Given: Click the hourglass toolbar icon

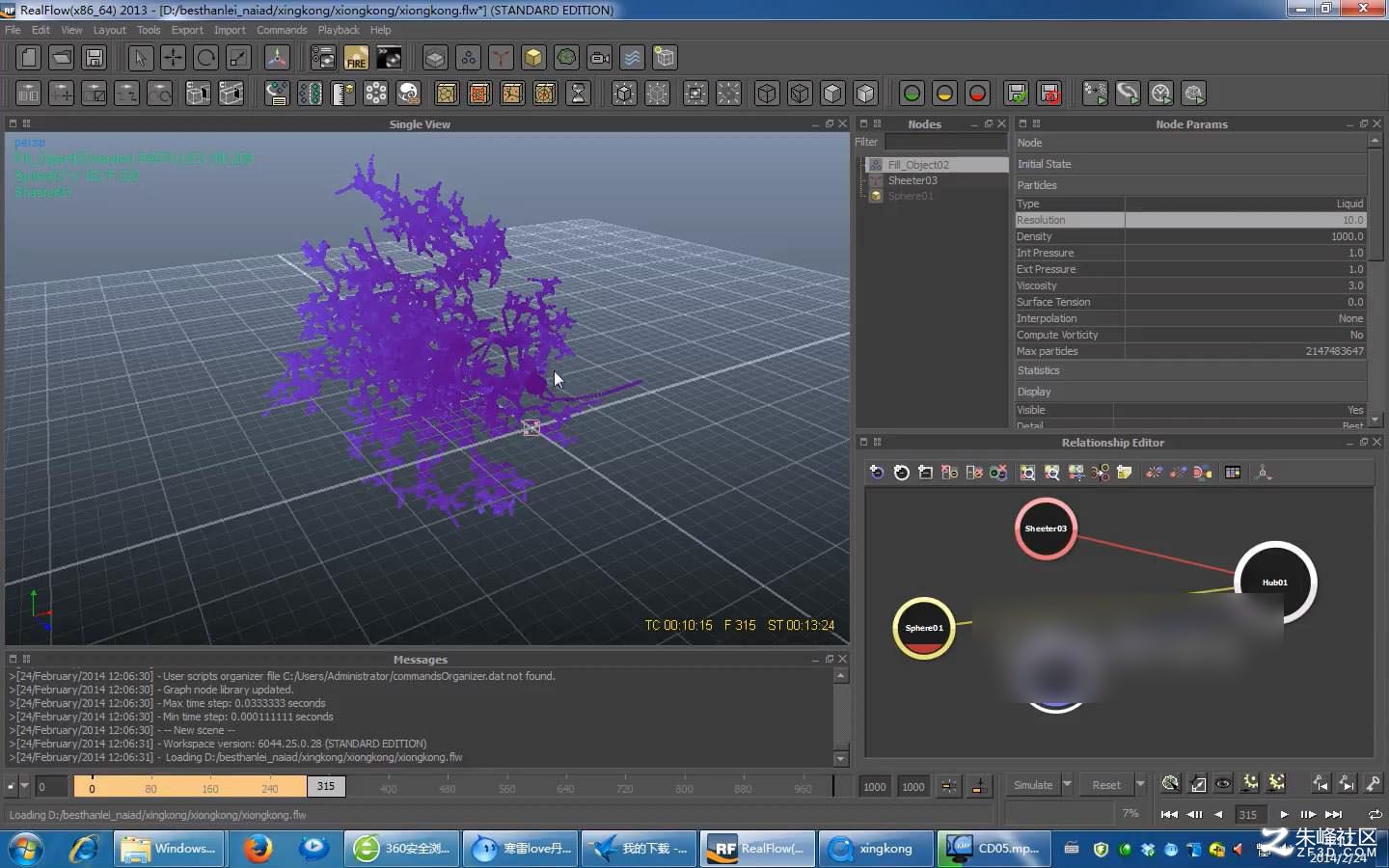Looking at the screenshot, I should click(x=578, y=94).
